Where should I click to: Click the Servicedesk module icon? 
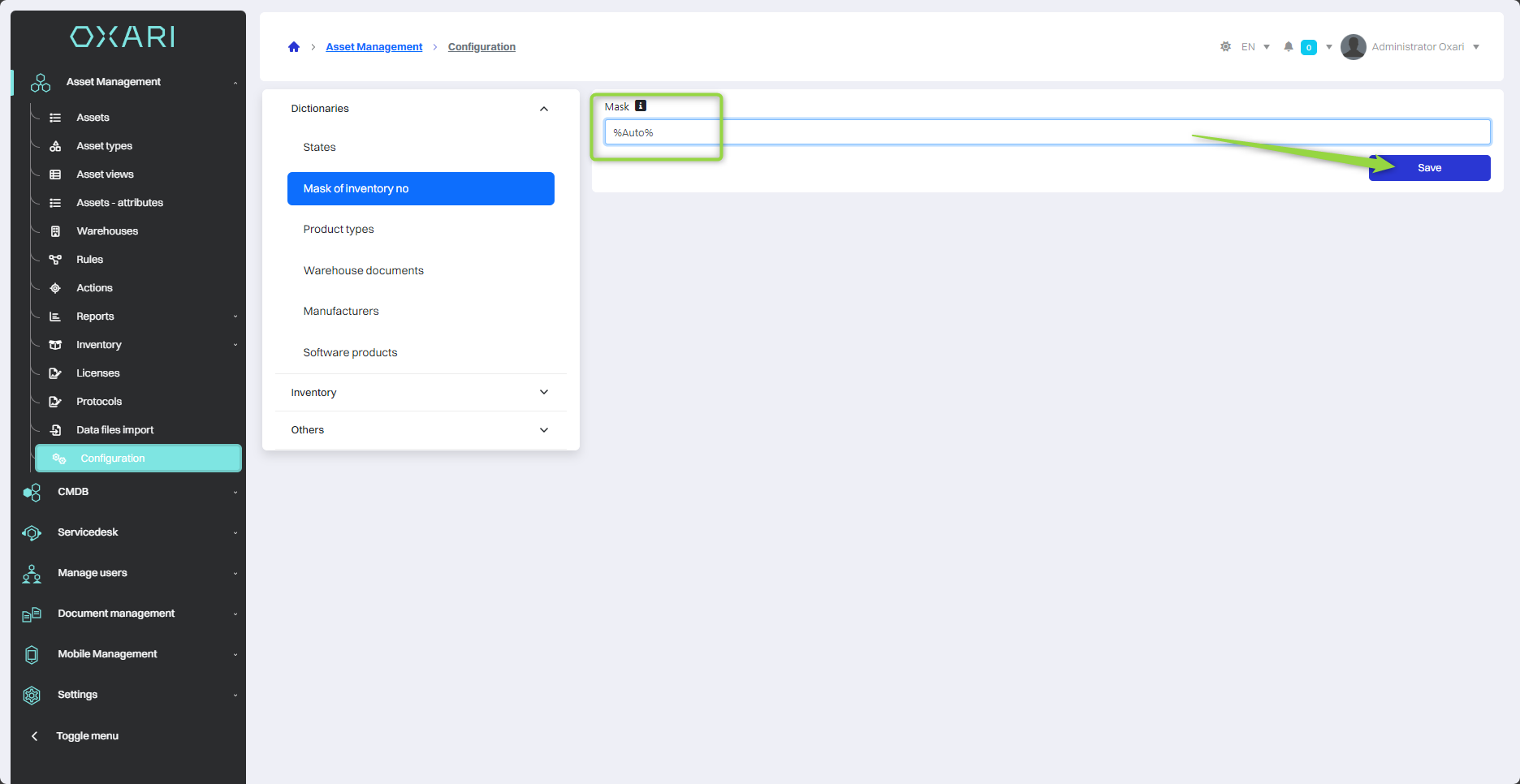click(32, 532)
